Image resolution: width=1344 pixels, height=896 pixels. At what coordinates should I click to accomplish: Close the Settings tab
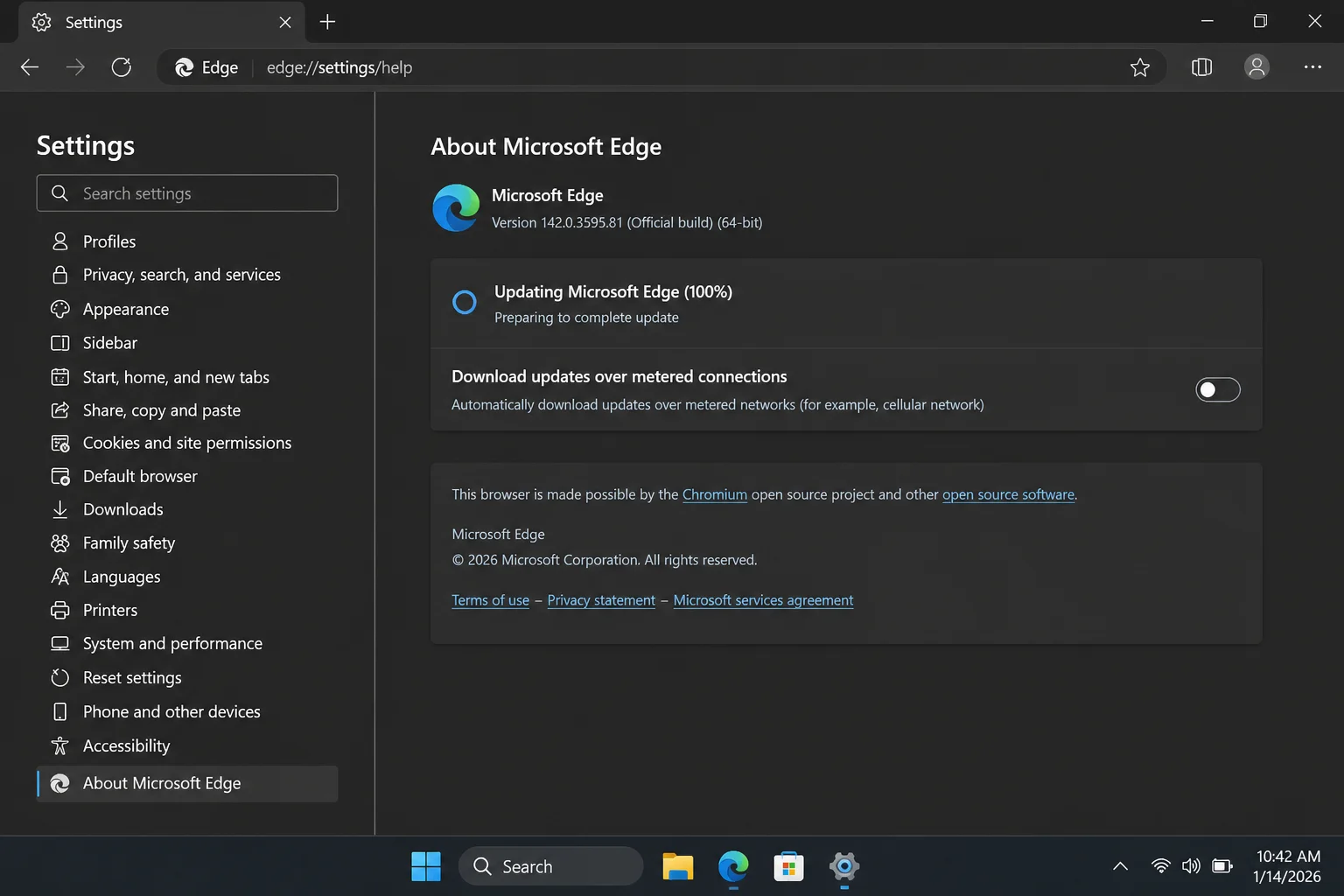(x=285, y=22)
